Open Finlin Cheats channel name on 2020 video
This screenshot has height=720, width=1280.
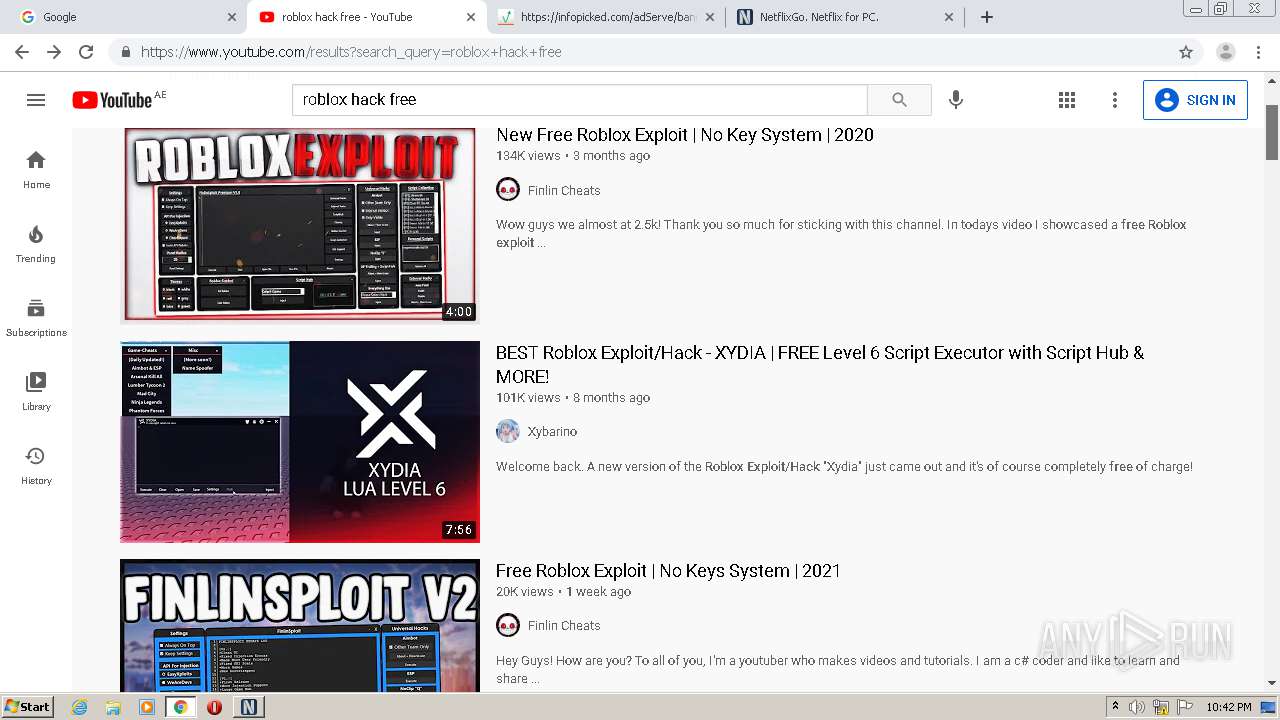(564, 190)
